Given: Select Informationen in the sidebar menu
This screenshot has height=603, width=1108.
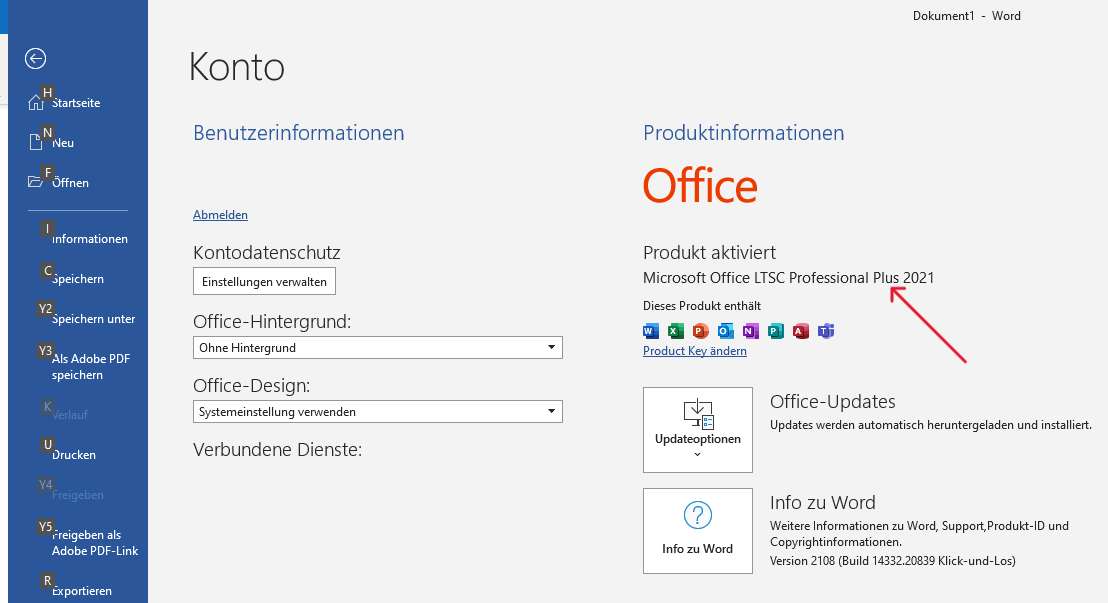Looking at the screenshot, I should (x=89, y=239).
